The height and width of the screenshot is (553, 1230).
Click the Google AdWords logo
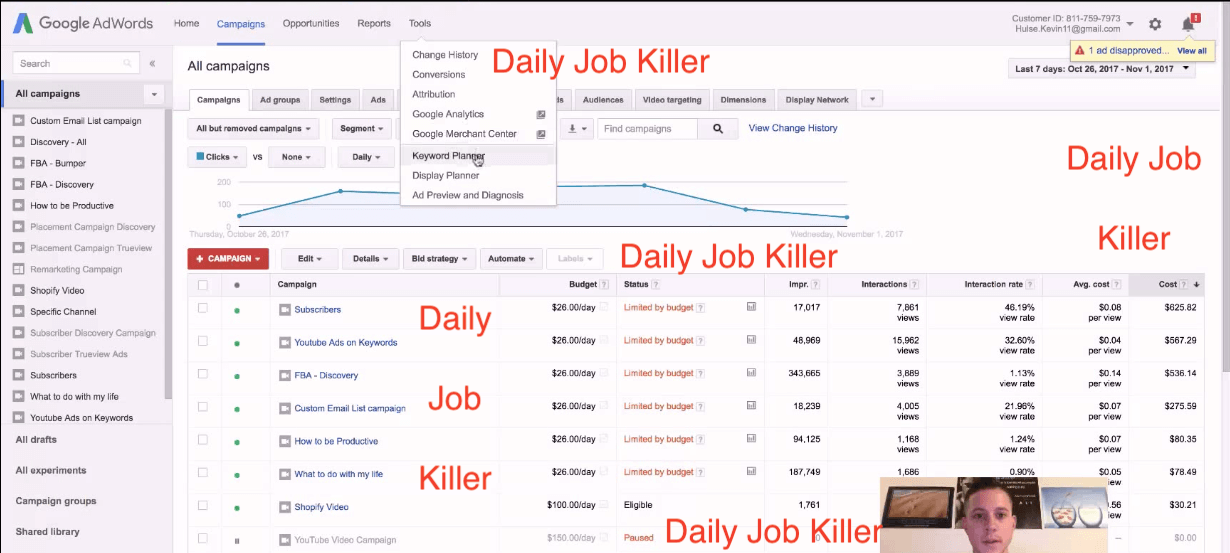(84, 23)
